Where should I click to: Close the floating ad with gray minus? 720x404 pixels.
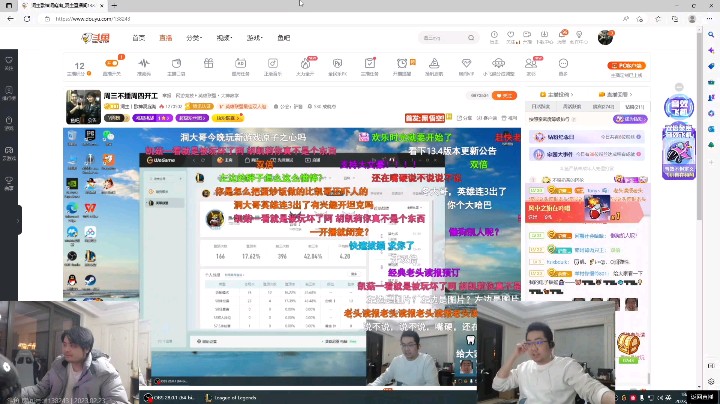[679, 87]
